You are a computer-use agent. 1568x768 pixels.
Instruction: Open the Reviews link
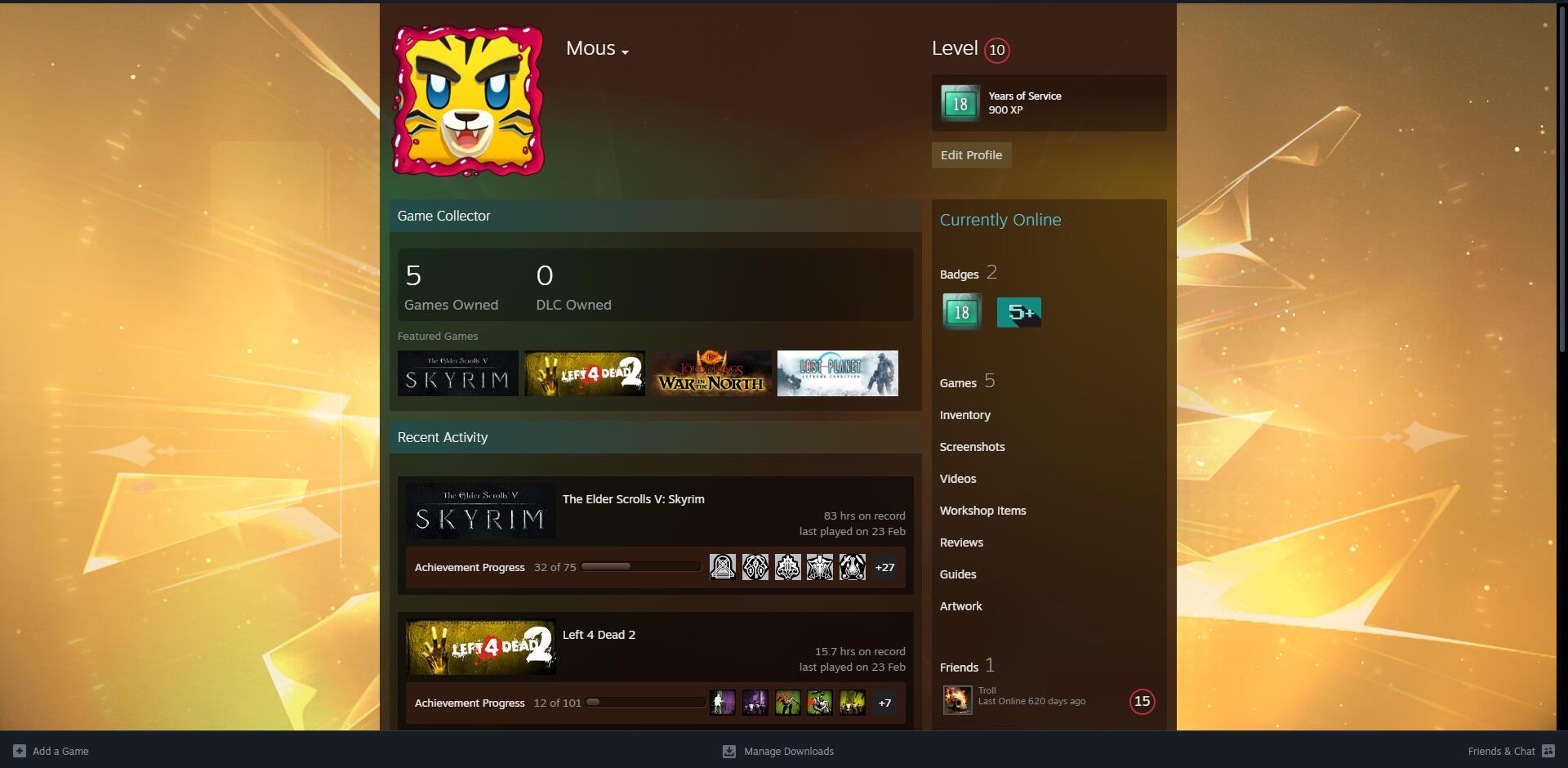[x=961, y=543]
